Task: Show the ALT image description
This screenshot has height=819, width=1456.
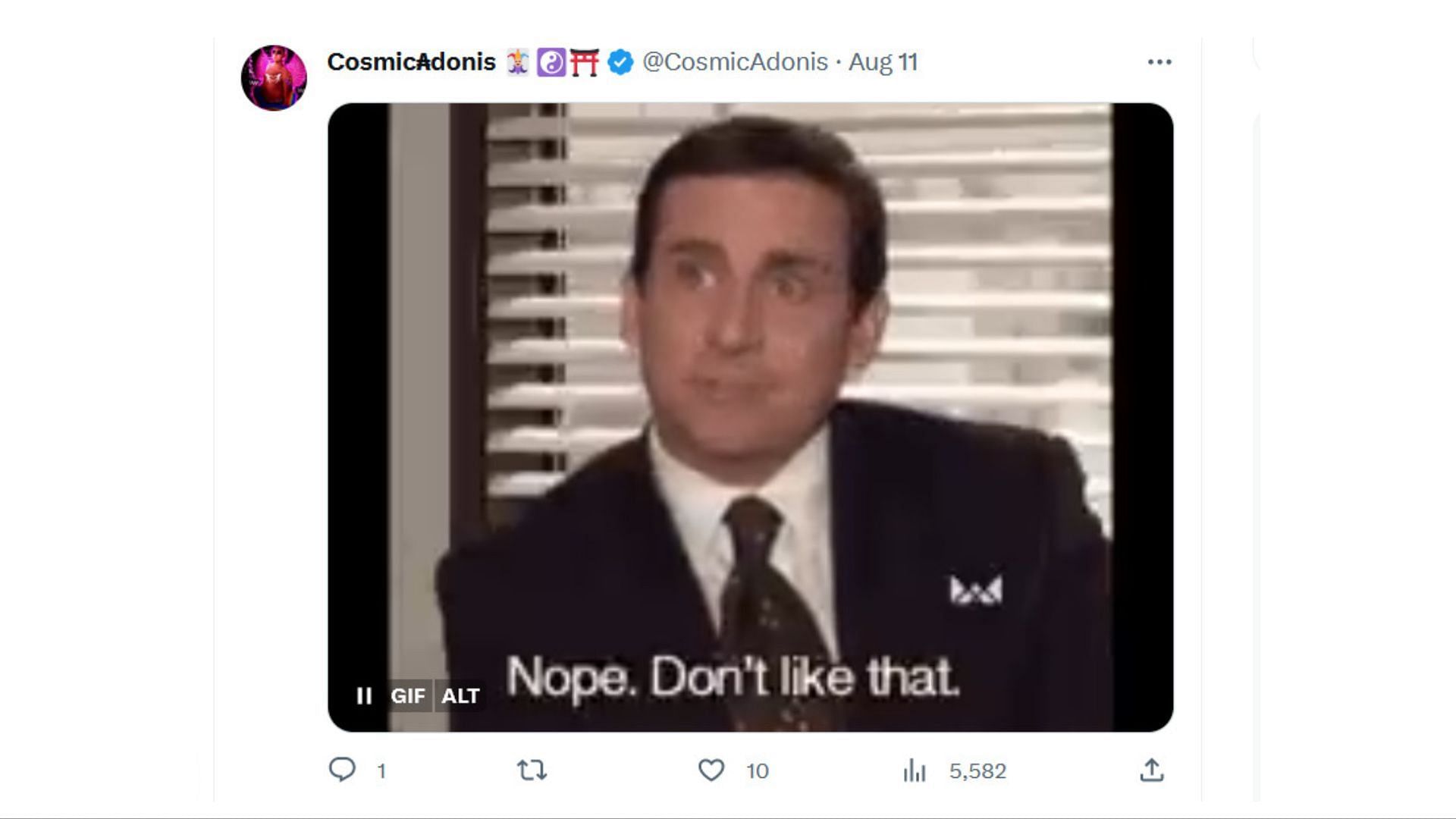Action: [x=460, y=695]
